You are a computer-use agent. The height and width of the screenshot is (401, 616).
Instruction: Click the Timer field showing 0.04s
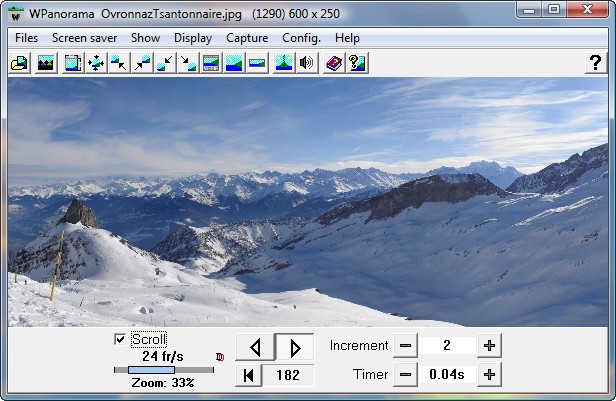(x=447, y=375)
